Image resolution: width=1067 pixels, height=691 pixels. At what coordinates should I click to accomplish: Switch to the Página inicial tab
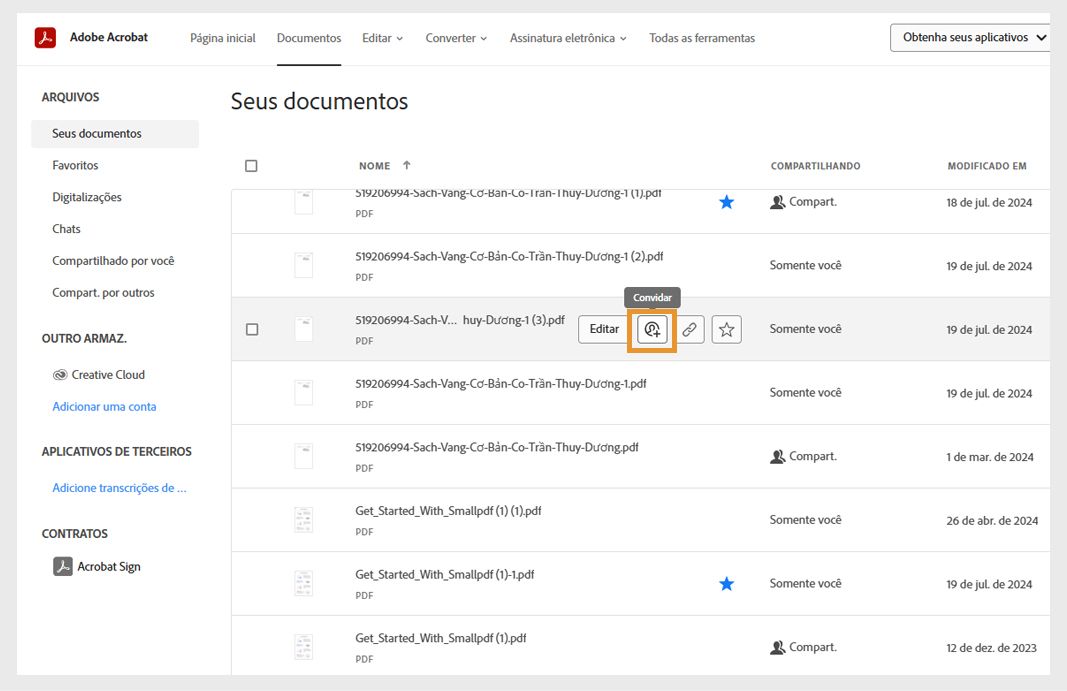coord(224,37)
